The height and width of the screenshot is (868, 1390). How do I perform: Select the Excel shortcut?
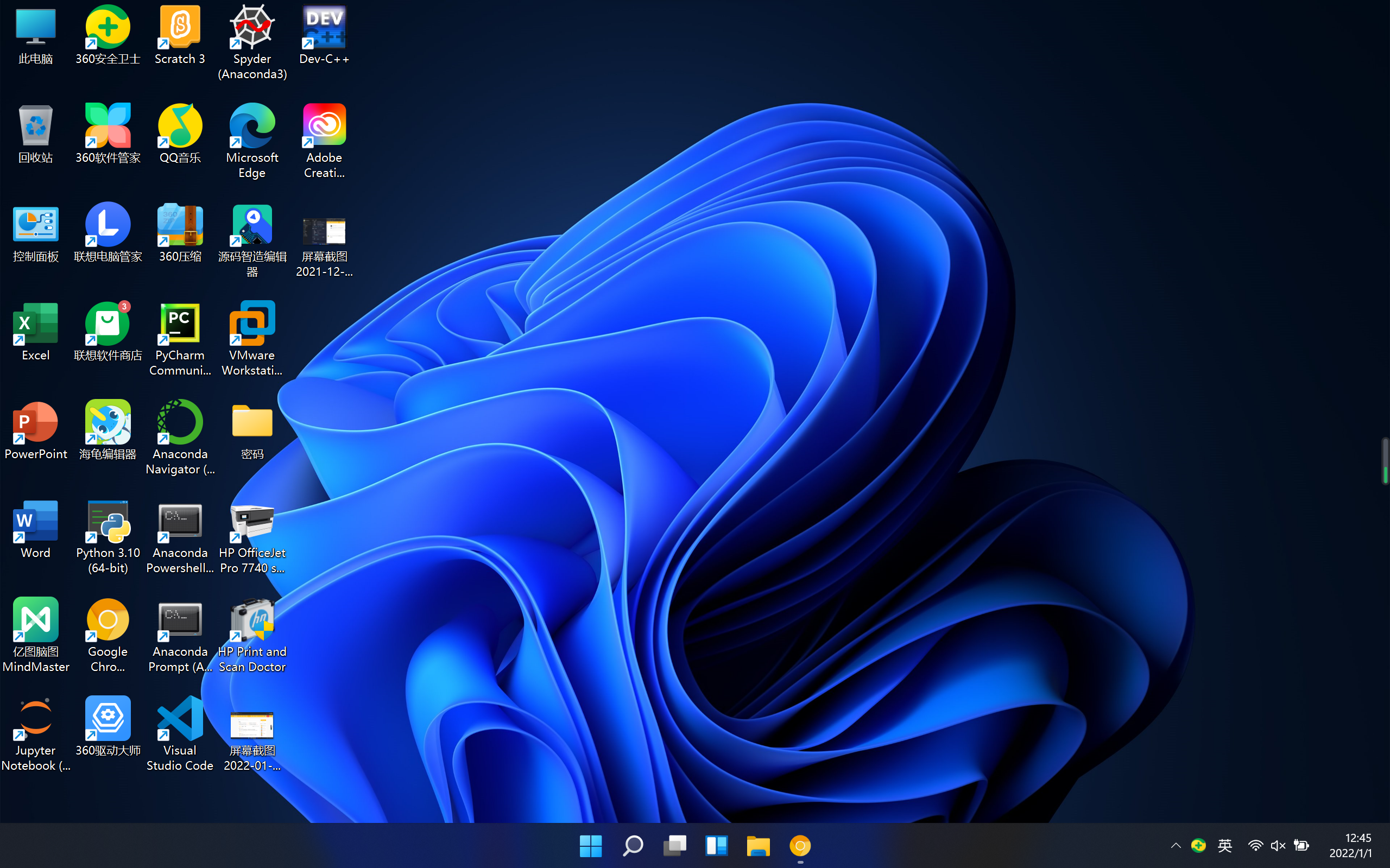(36, 332)
